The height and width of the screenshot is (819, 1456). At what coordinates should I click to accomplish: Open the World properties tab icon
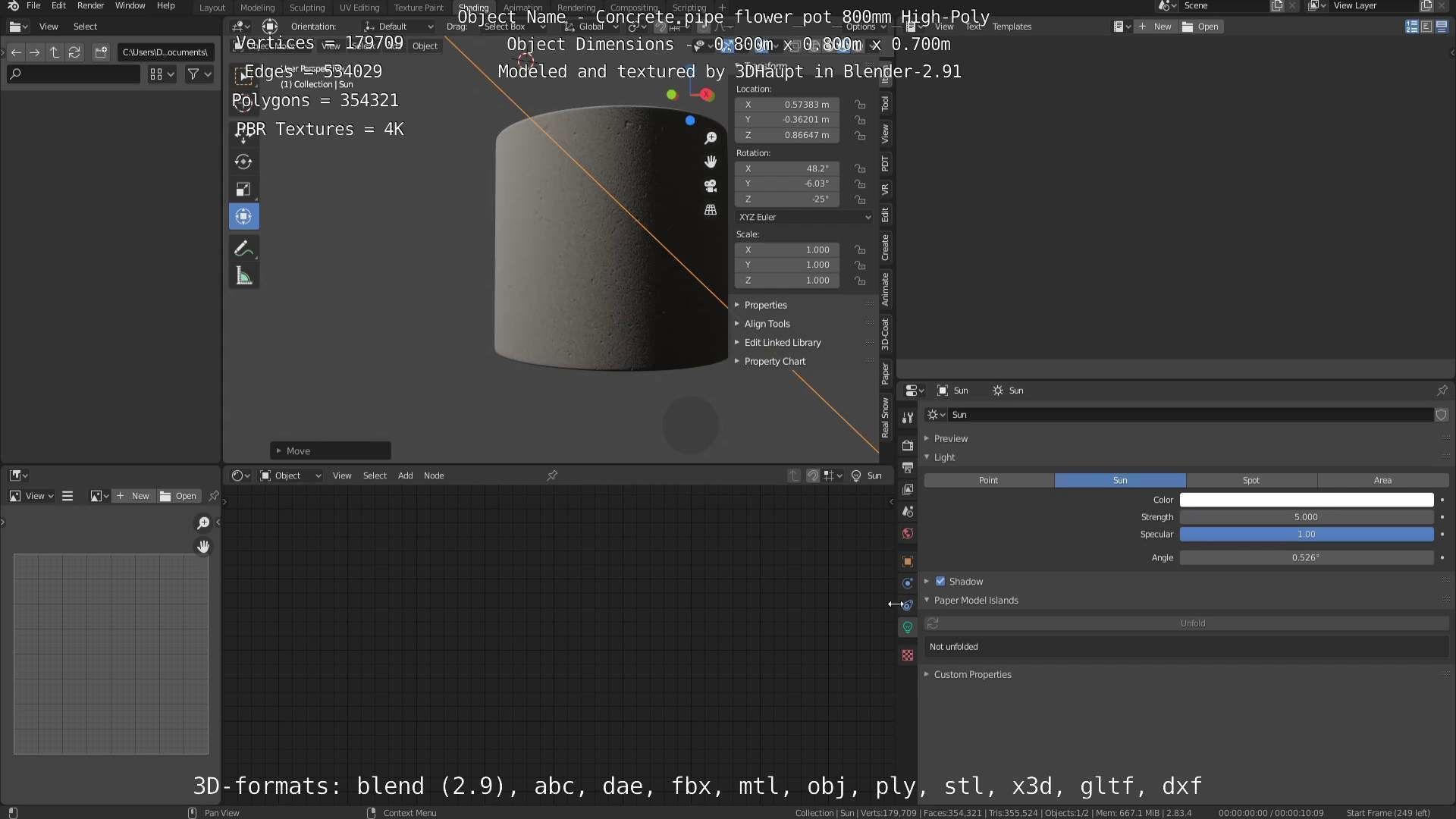907,534
